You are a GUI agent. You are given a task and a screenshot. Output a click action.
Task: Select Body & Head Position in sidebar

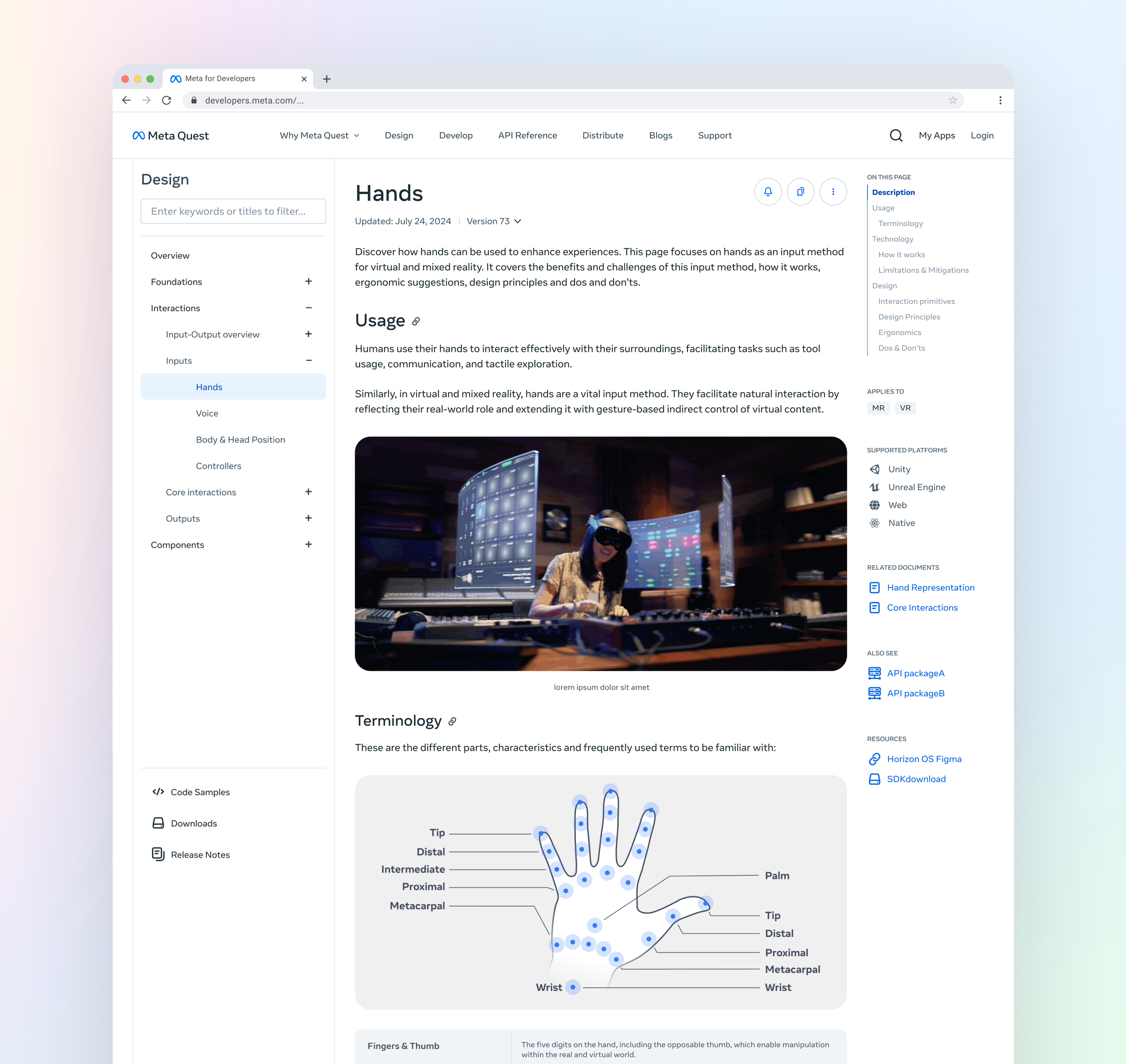coord(241,440)
